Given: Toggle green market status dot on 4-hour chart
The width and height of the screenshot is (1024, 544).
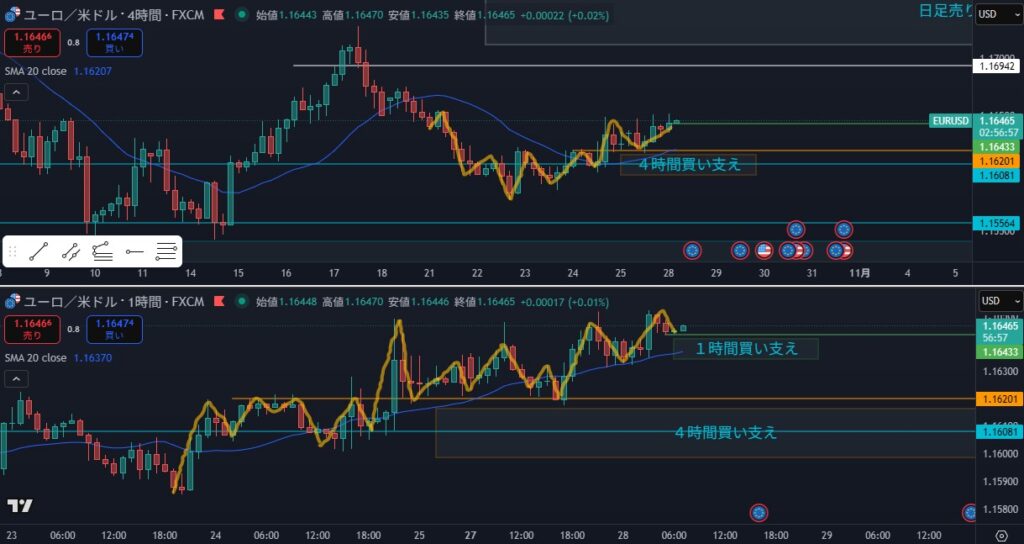Looking at the screenshot, I should (242, 15).
